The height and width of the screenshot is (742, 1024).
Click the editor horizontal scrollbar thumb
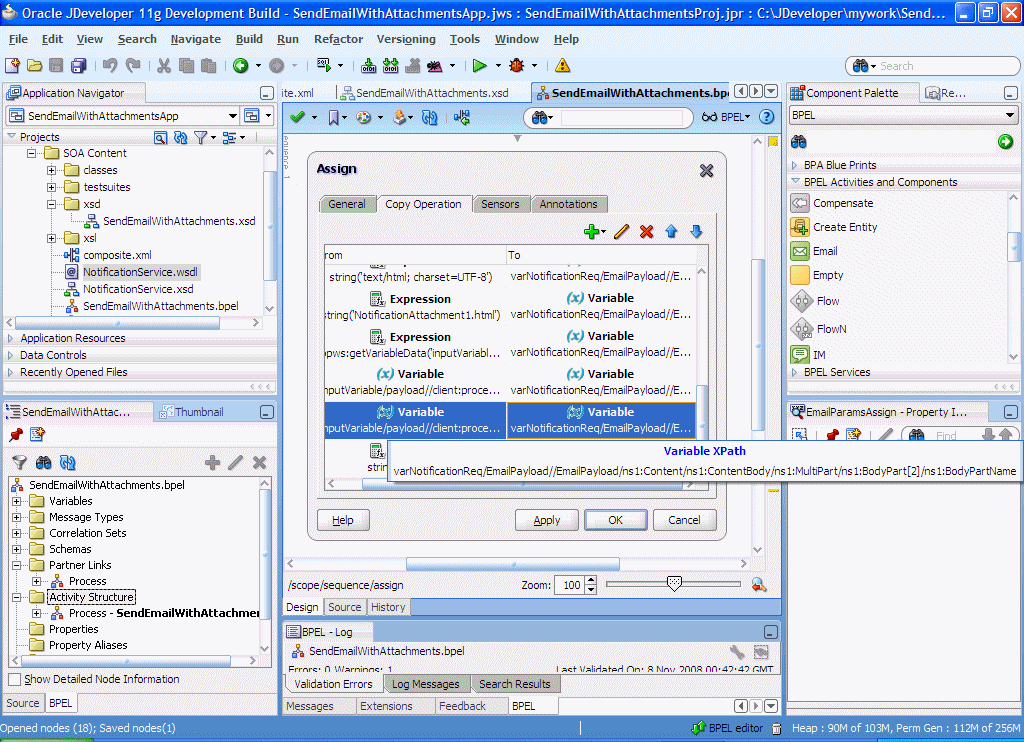(x=513, y=564)
